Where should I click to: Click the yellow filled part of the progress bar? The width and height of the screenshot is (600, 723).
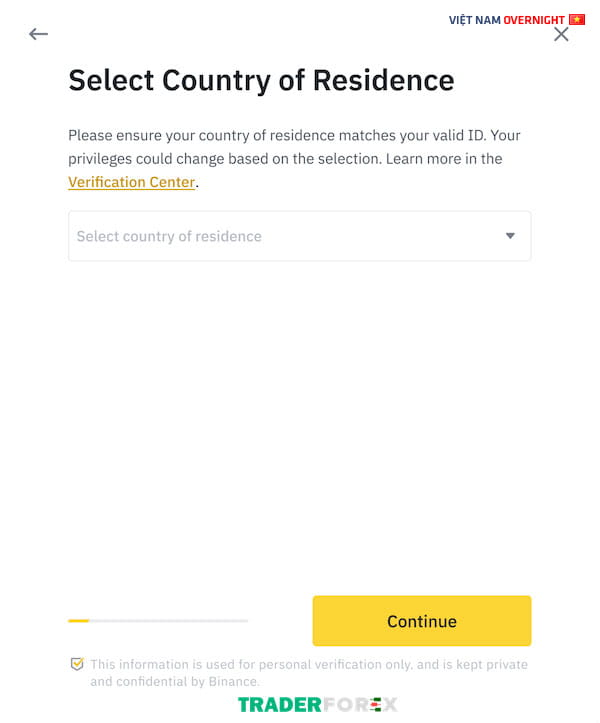pos(78,621)
